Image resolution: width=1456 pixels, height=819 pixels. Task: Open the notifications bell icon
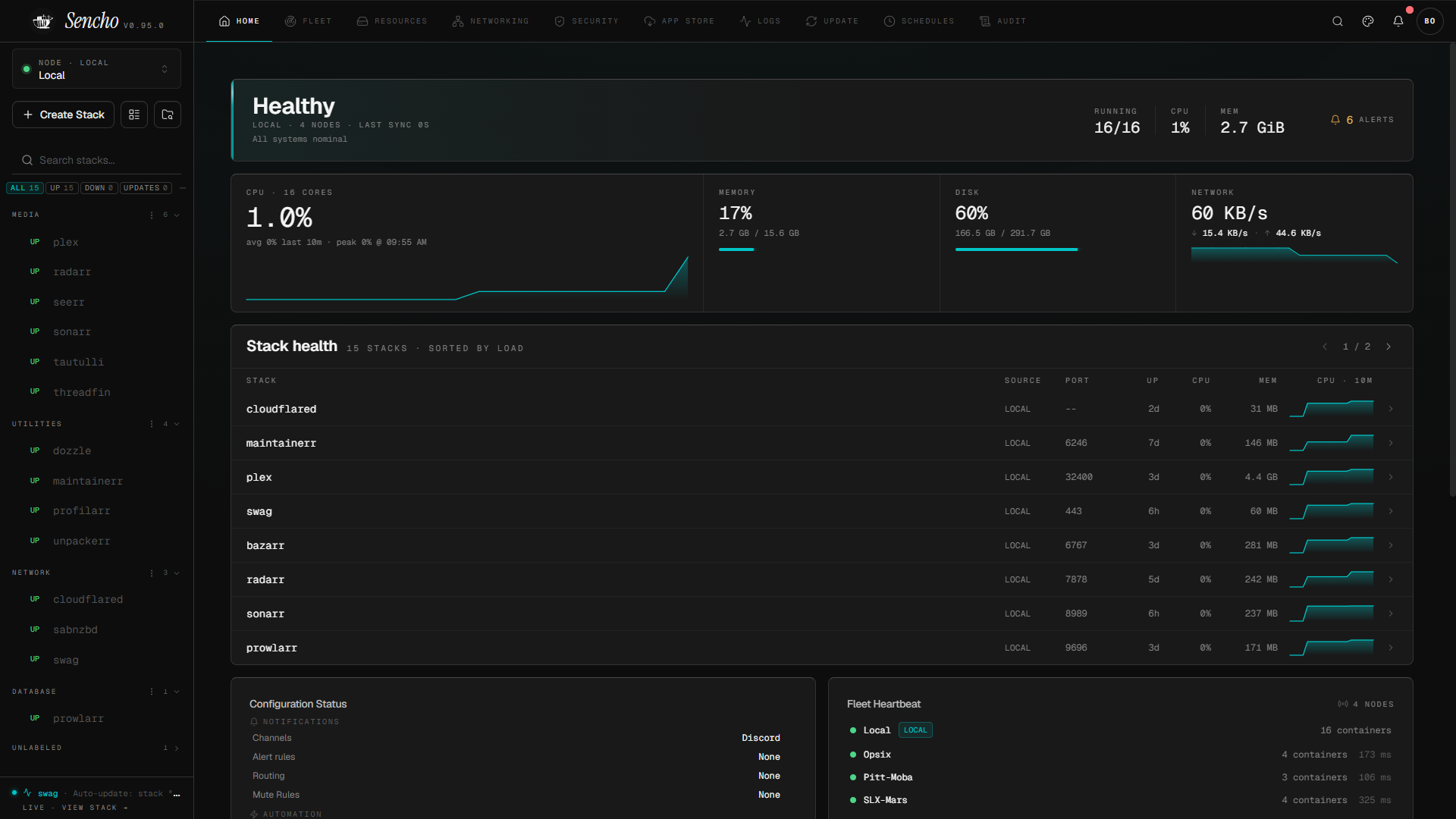1398,21
